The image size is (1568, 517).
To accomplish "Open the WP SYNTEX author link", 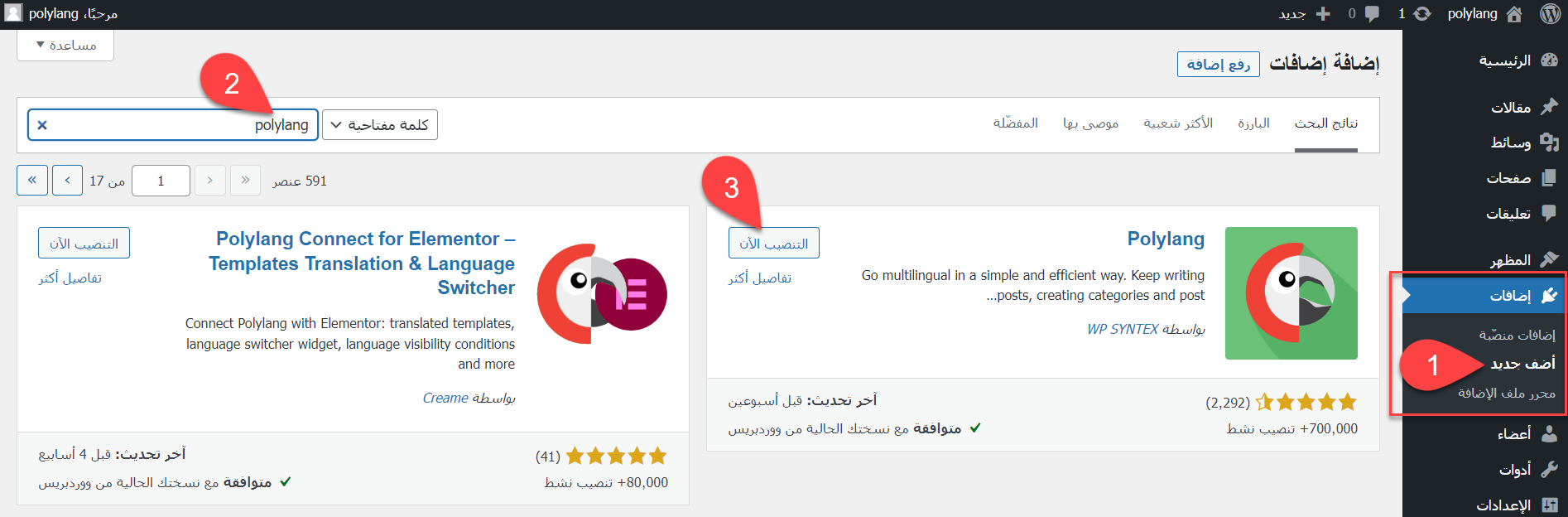I will 1123,329.
